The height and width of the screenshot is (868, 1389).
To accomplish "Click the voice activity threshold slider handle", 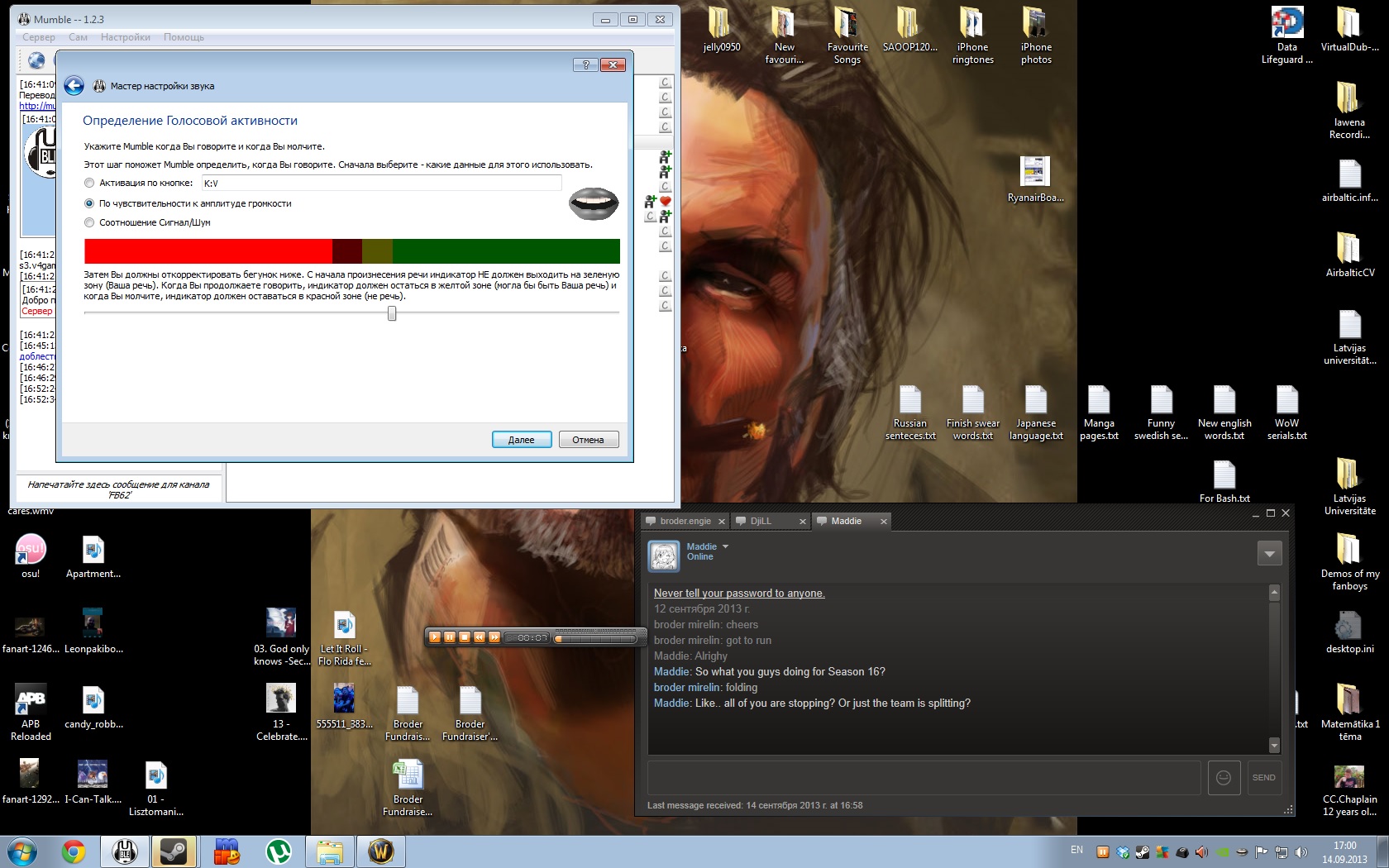I will coord(392,313).
